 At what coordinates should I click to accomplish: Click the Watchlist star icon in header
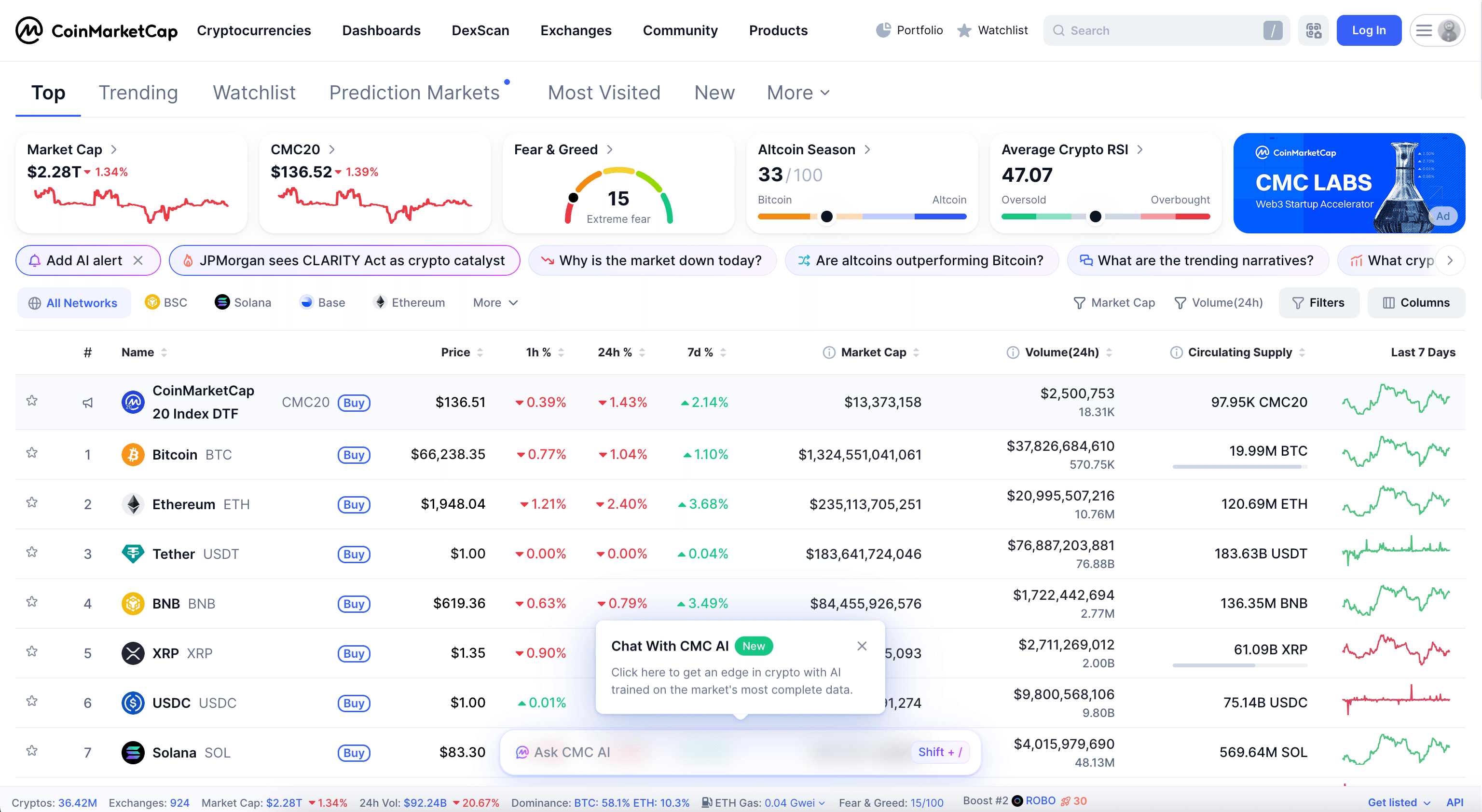point(964,30)
